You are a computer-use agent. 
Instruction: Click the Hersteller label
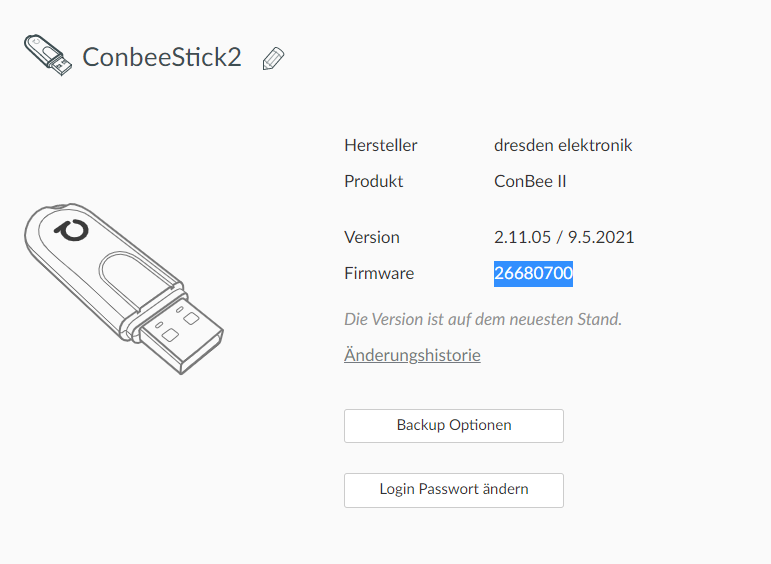click(380, 145)
